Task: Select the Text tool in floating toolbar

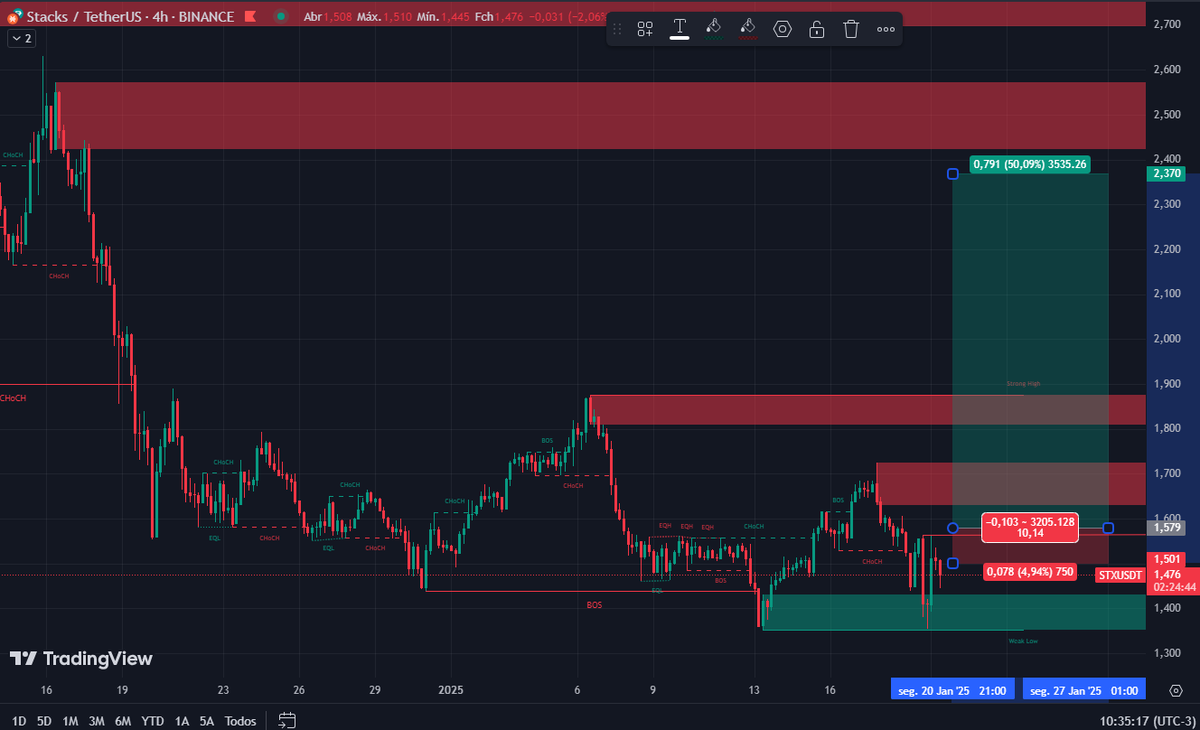Action: [x=680, y=28]
